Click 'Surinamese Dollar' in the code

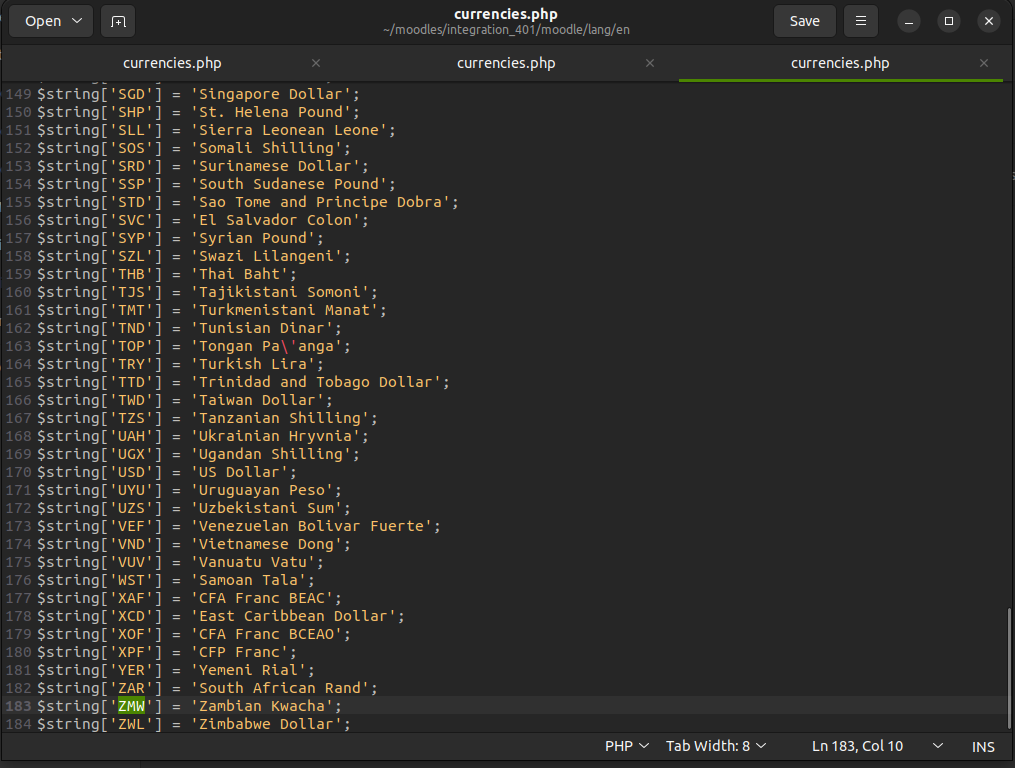click(275, 167)
